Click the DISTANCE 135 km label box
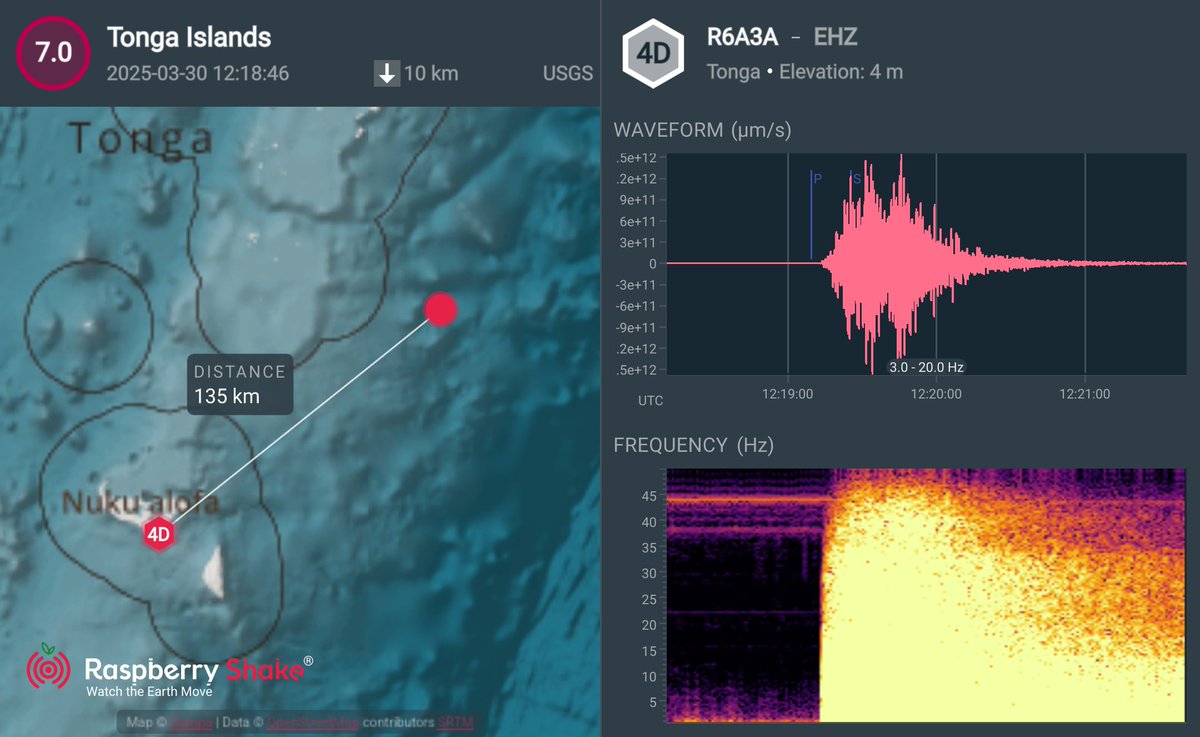The width and height of the screenshot is (1200, 737). point(240,384)
